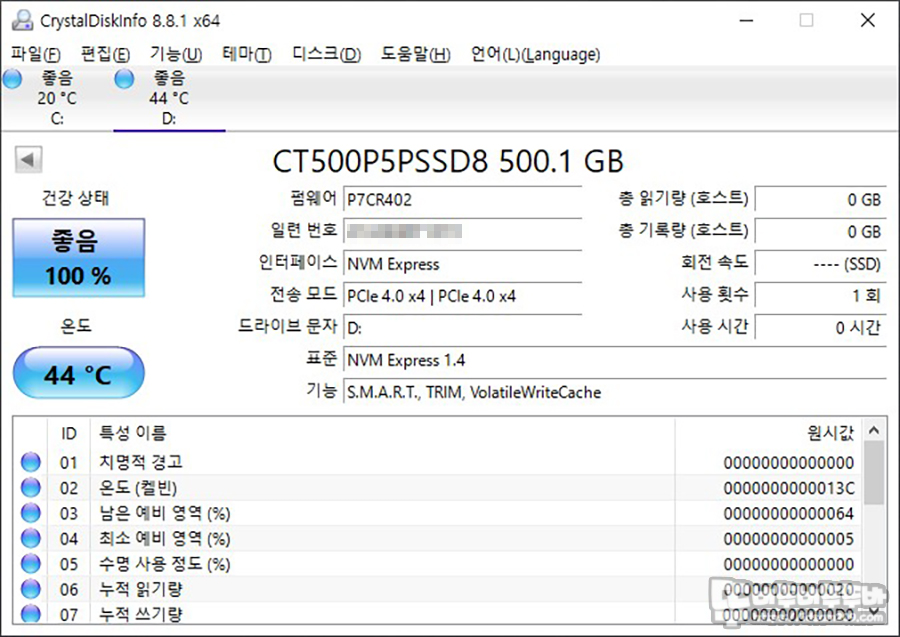The height and width of the screenshot is (637, 900).
Task: Select the 치명적 경고 attribute row
Action: coord(437,462)
